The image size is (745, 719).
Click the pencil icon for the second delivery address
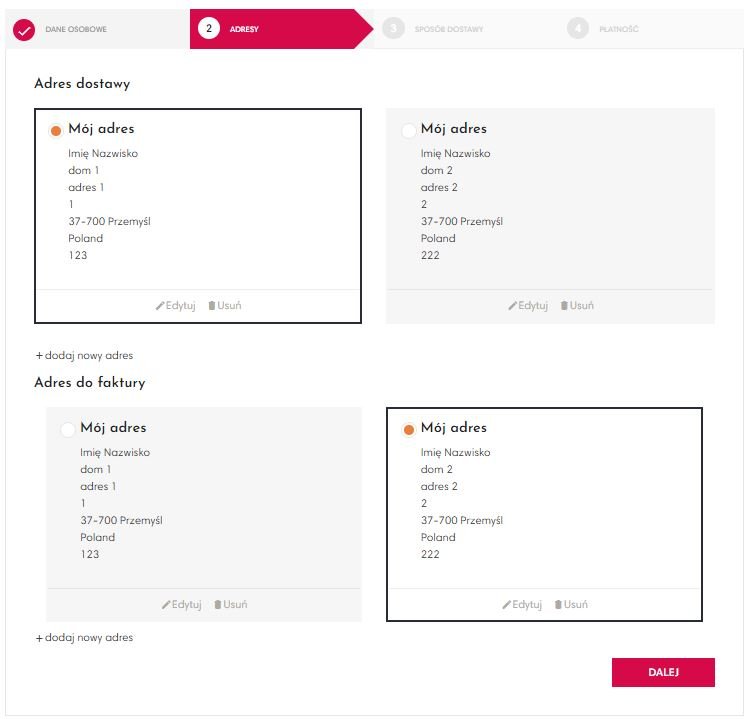pos(512,306)
